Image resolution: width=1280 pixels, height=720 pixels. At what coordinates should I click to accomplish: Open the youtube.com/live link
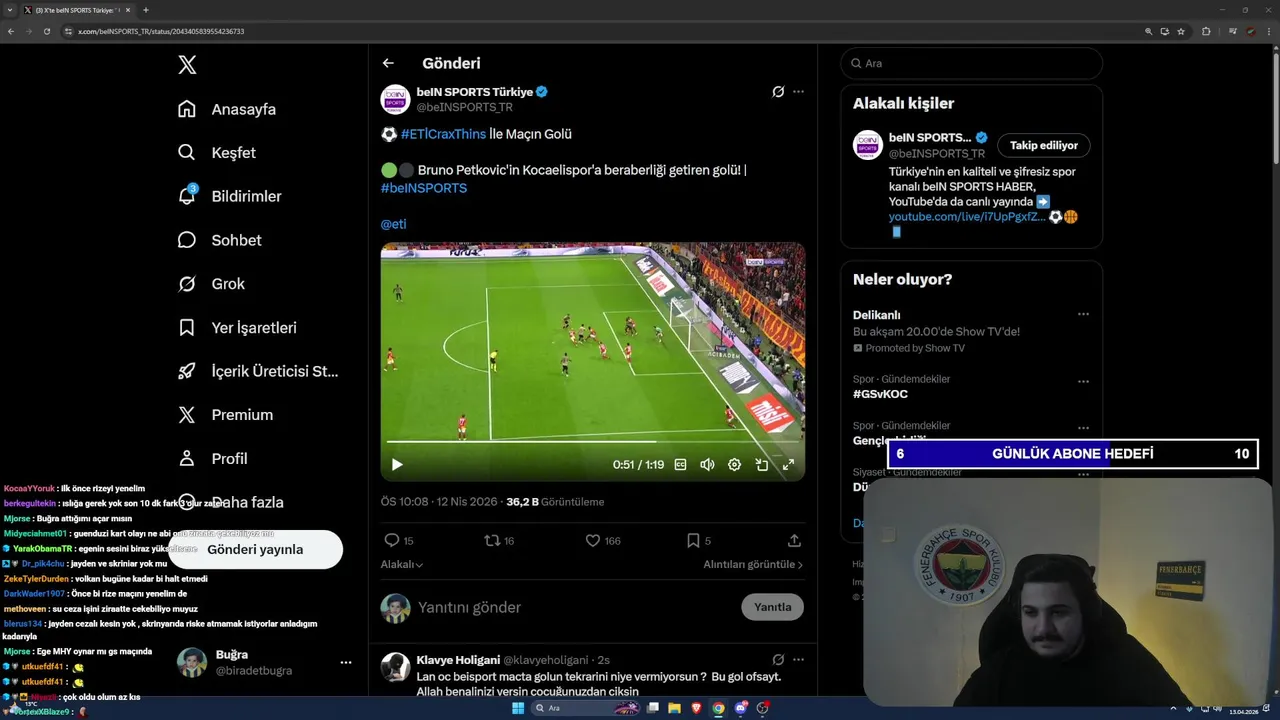tap(967, 217)
